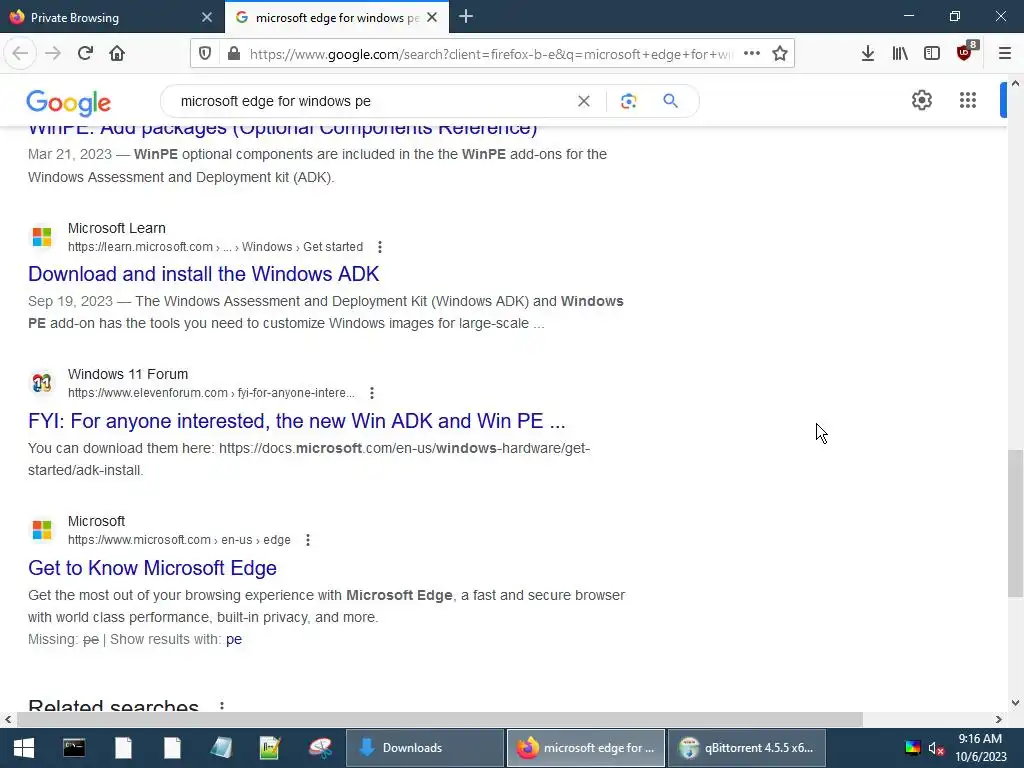This screenshot has height=768, width=1024.
Task: Click the learn.microsoft.com breadcrumb URL
Action: (x=216, y=247)
